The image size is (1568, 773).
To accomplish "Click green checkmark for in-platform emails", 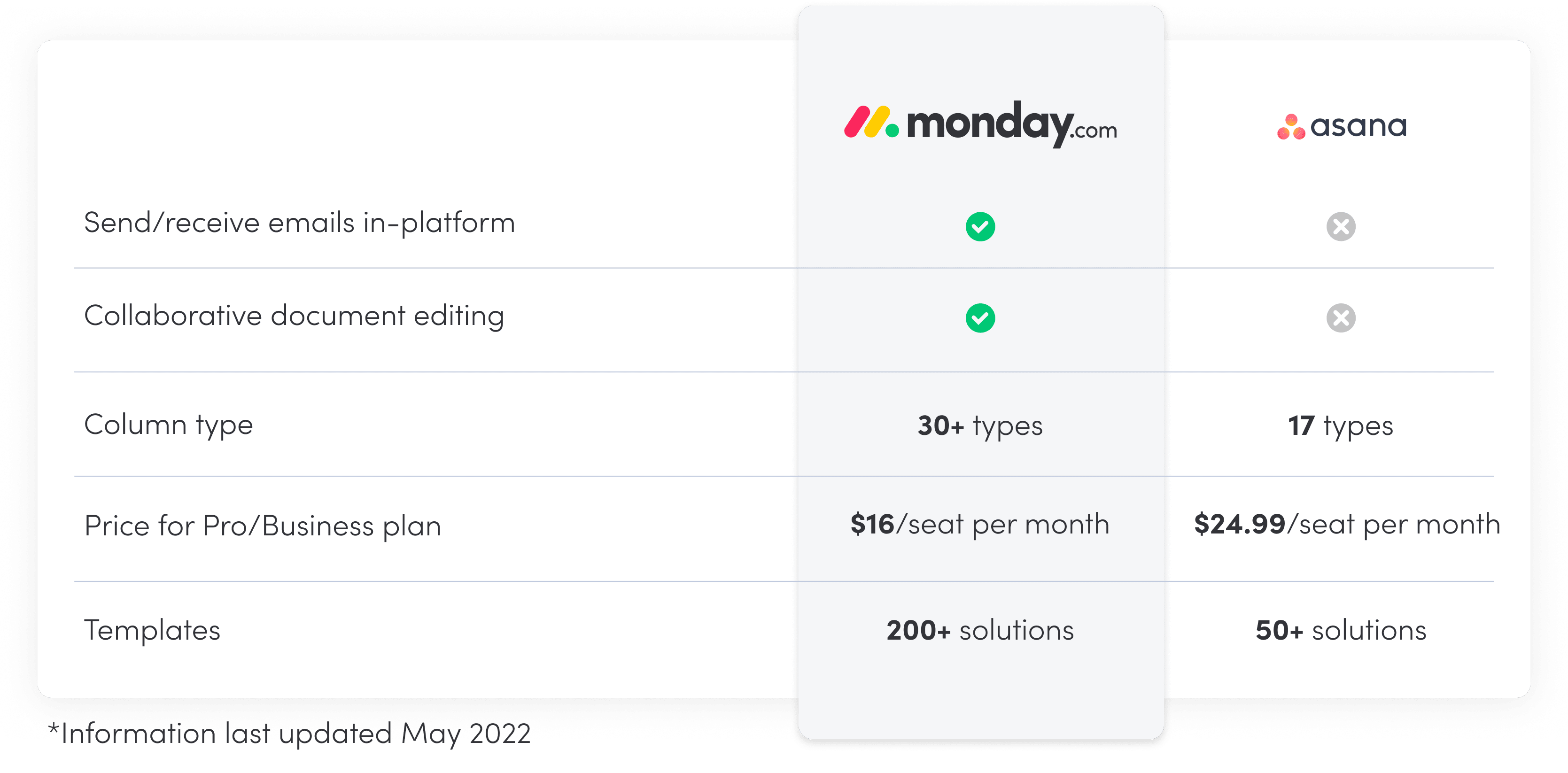I will pyautogui.click(x=980, y=226).
